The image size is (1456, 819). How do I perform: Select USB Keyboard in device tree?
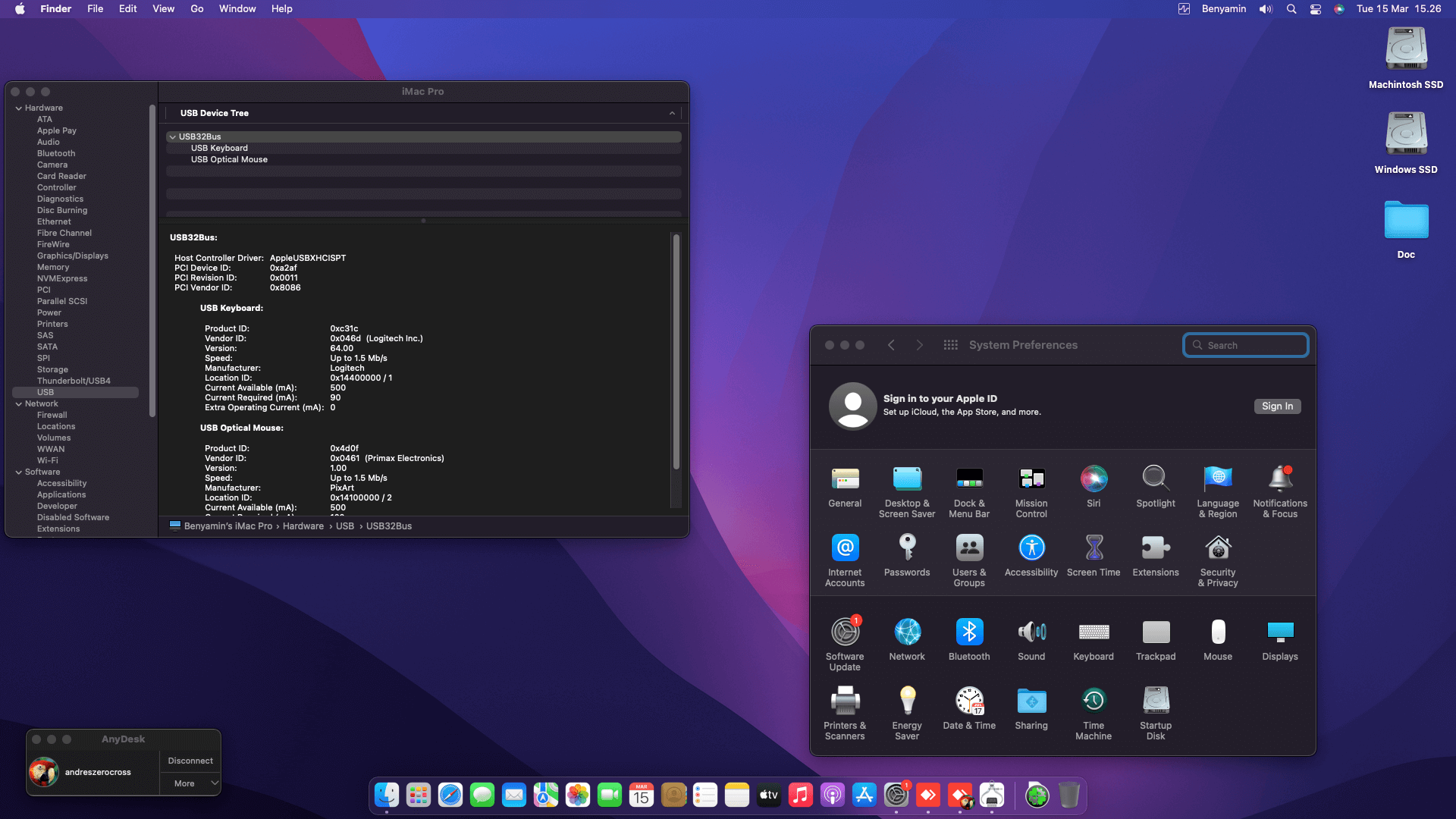click(x=219, y=149)
